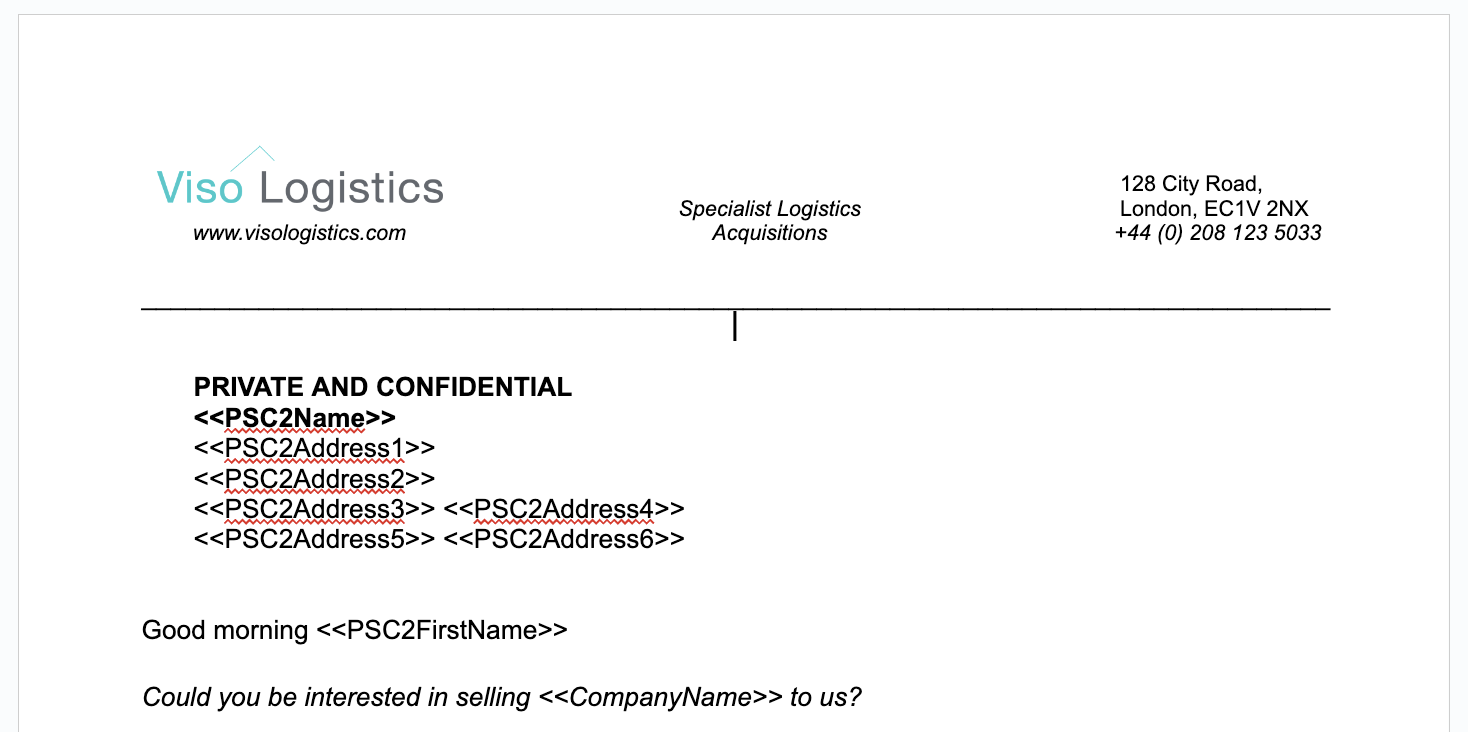Click the Viso Logistics logo
Screen dimensions: 1468x732
(x=300, y=188)
